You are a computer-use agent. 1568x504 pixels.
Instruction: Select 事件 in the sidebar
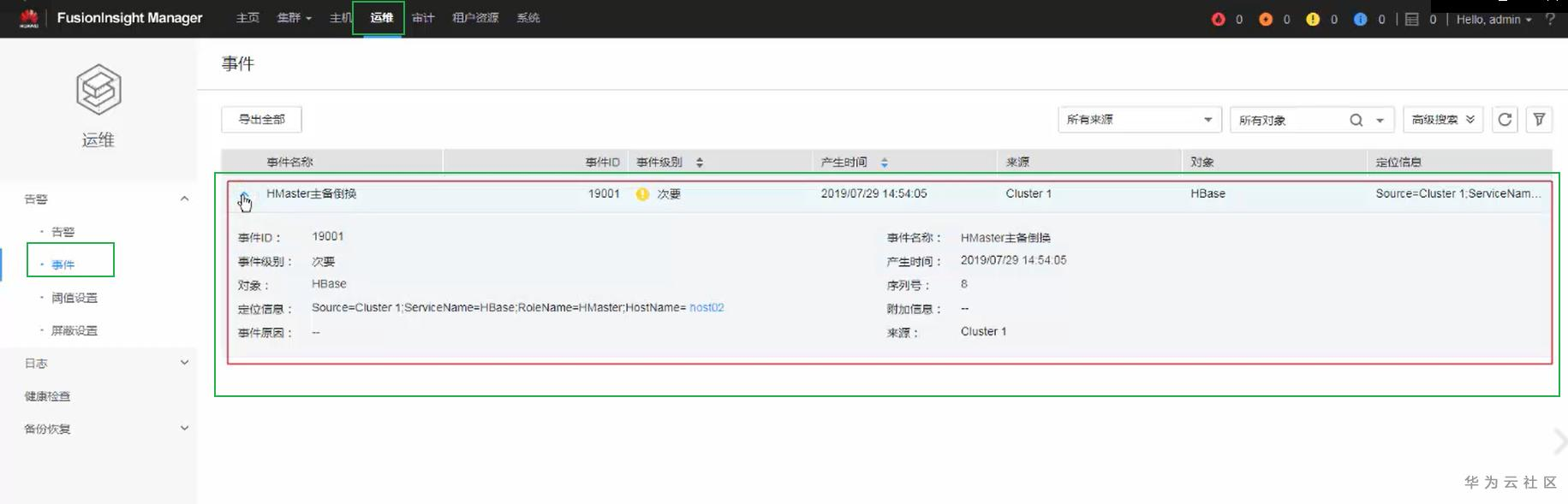63,264
